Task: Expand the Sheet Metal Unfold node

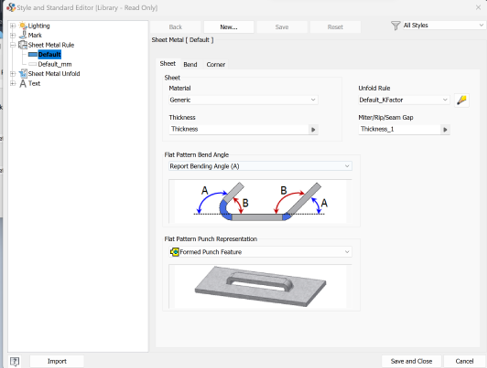Action: [13, 74]
